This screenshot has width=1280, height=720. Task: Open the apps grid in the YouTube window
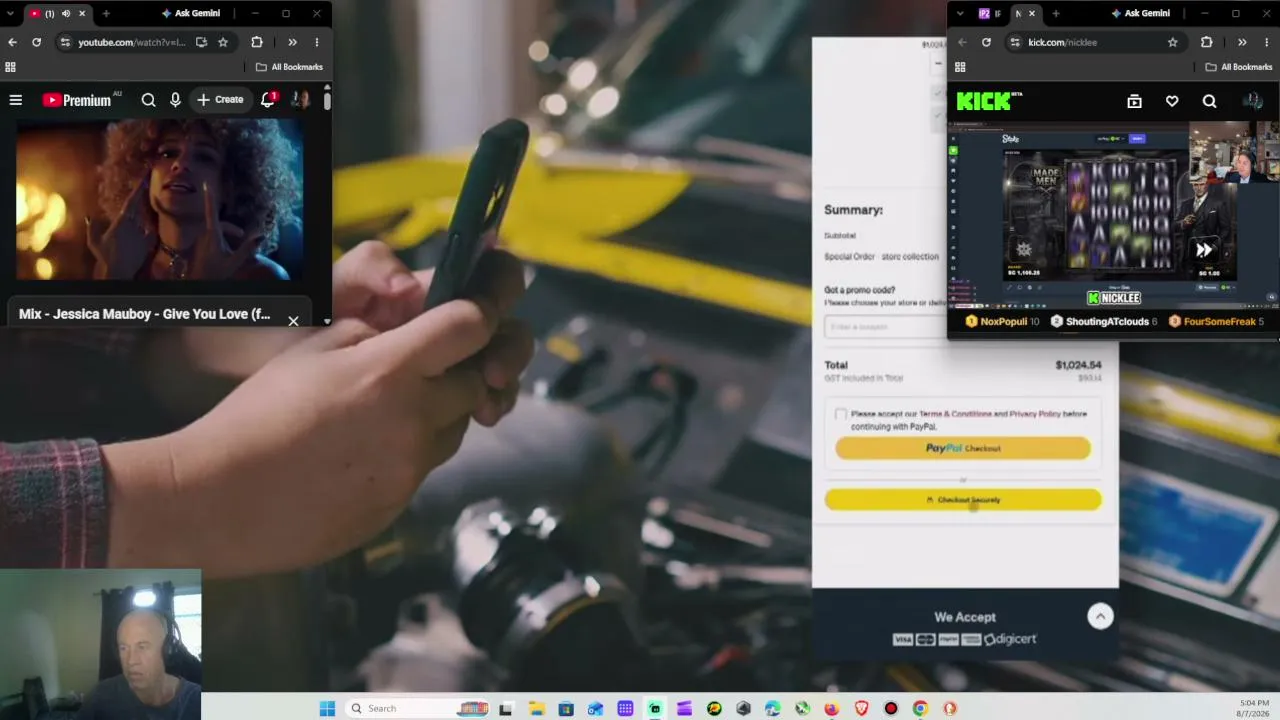pos(10,67)
